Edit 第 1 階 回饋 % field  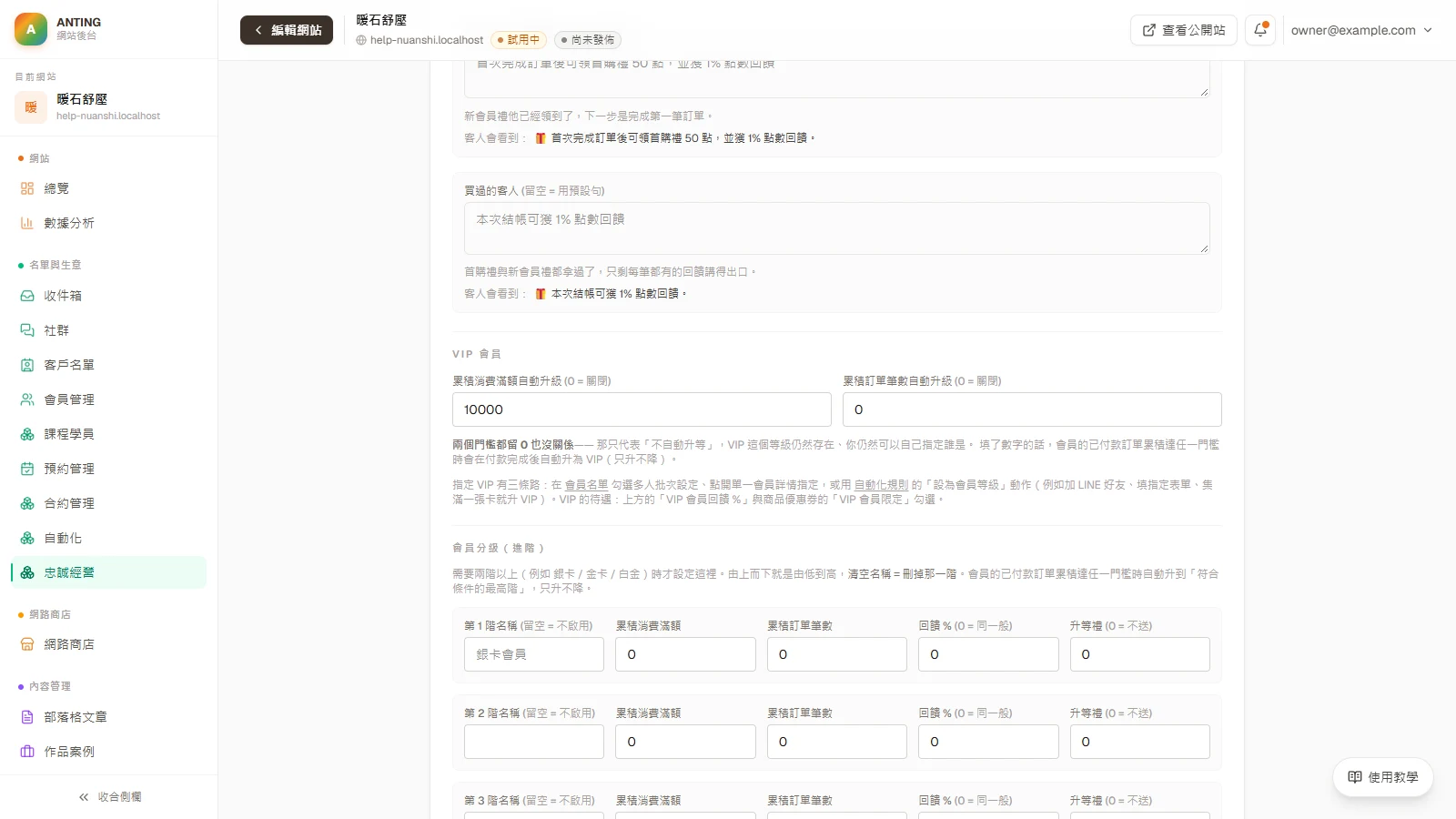(x=988, y=654)
